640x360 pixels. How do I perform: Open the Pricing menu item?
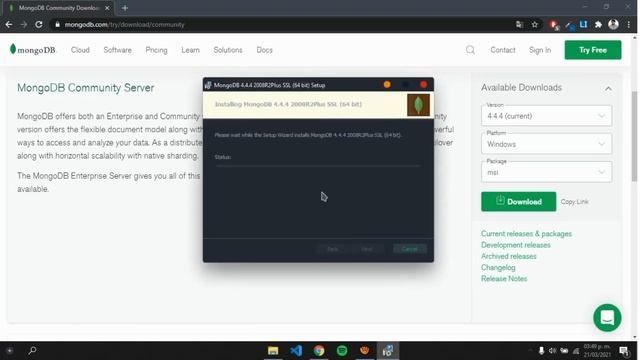tap(156, 50)
